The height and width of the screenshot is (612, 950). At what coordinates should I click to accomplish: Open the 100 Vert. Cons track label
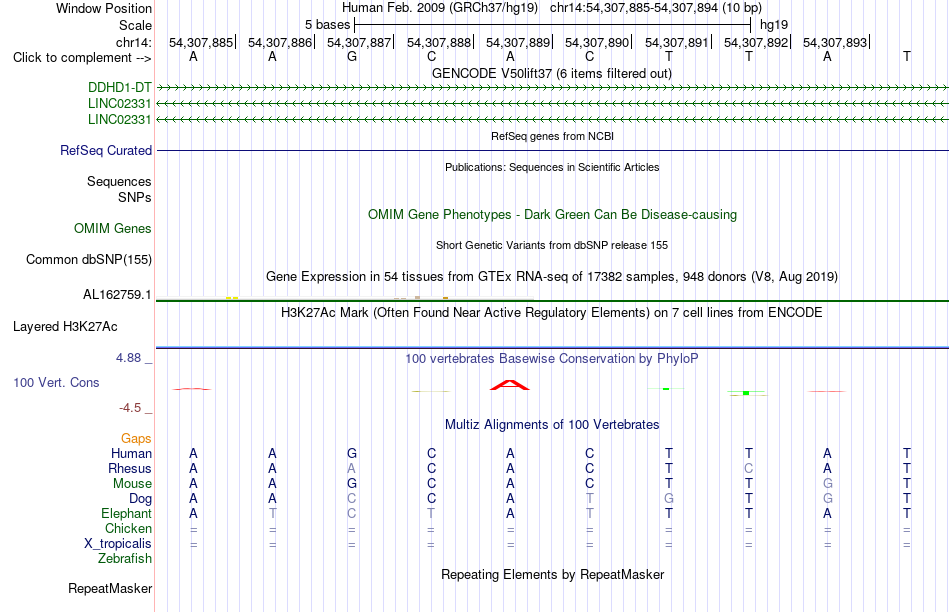tap(56, 382)
